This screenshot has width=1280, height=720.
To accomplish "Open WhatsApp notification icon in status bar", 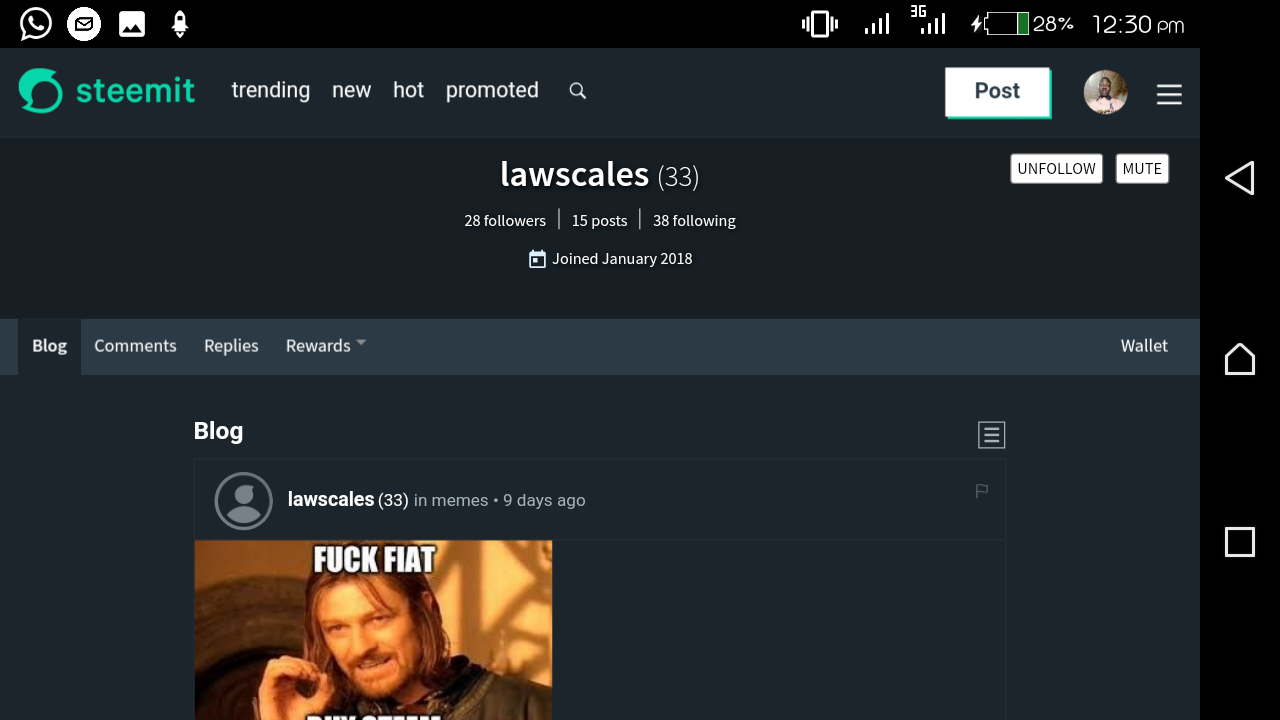I will point(36,24).
